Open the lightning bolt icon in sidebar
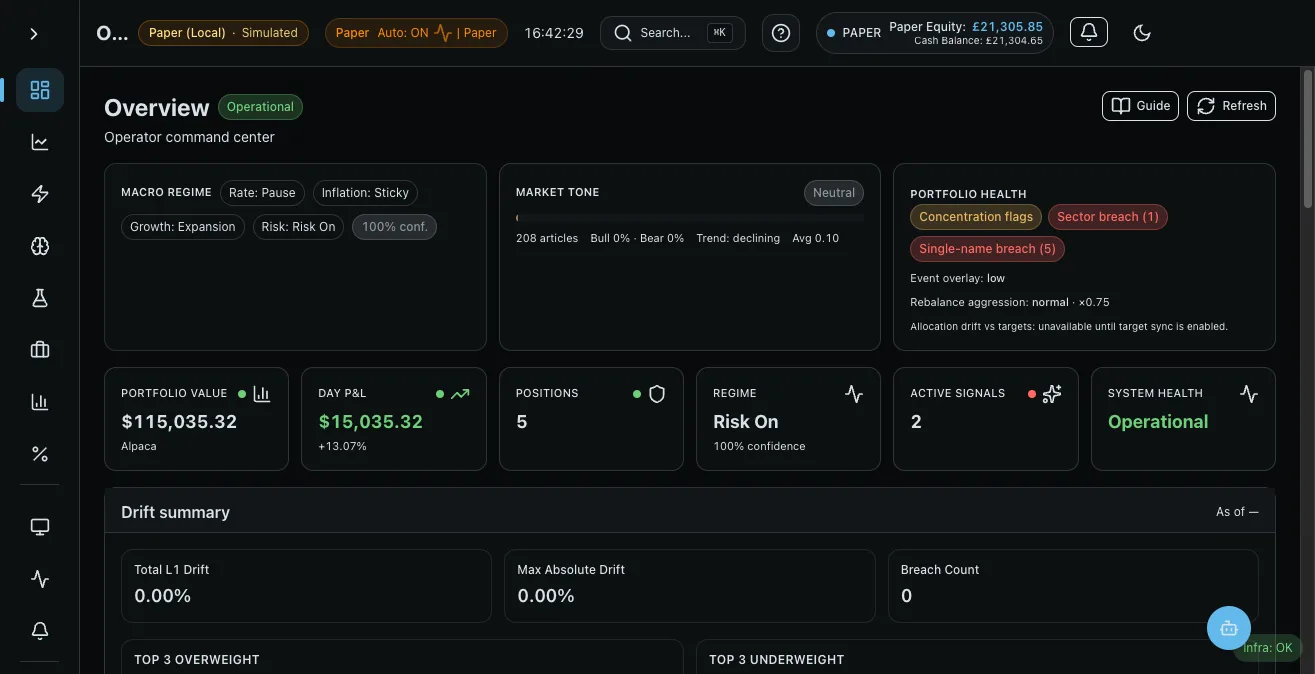Viewport: 1315px width, 674px height. [x=40, y=194]
